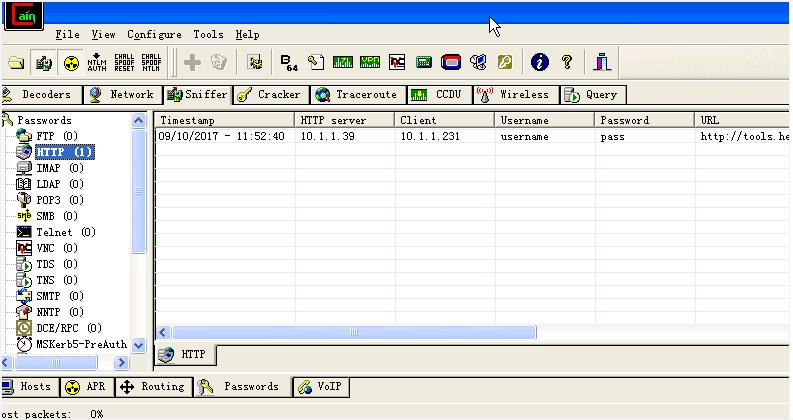The width and height of the screenshot is (793, 420).
Task: Select the captured row with client 10.1.1.231
Action: tap(471, 137)
